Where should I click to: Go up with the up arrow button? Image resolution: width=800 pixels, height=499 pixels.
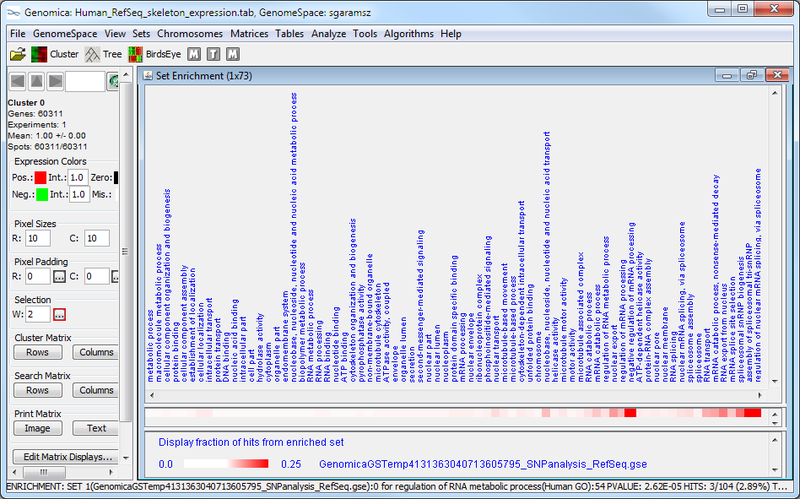point(36,81)
